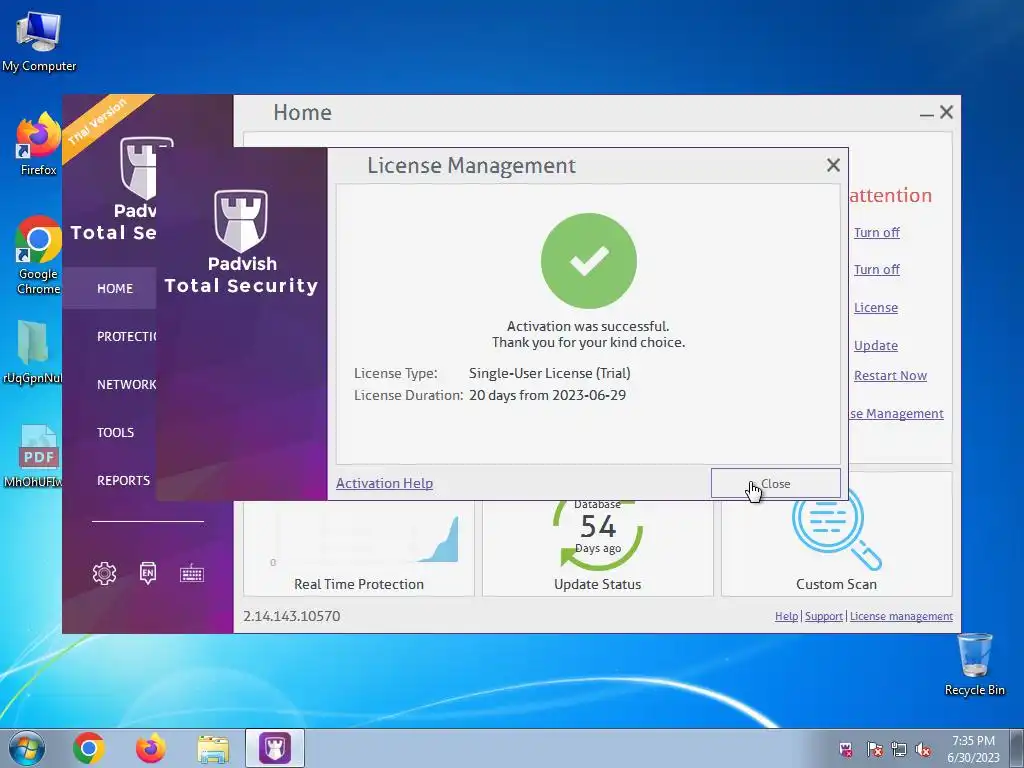This screenshot has width=1024, height=768.
Task: Open the Update Status card
Action: point(598,549)
